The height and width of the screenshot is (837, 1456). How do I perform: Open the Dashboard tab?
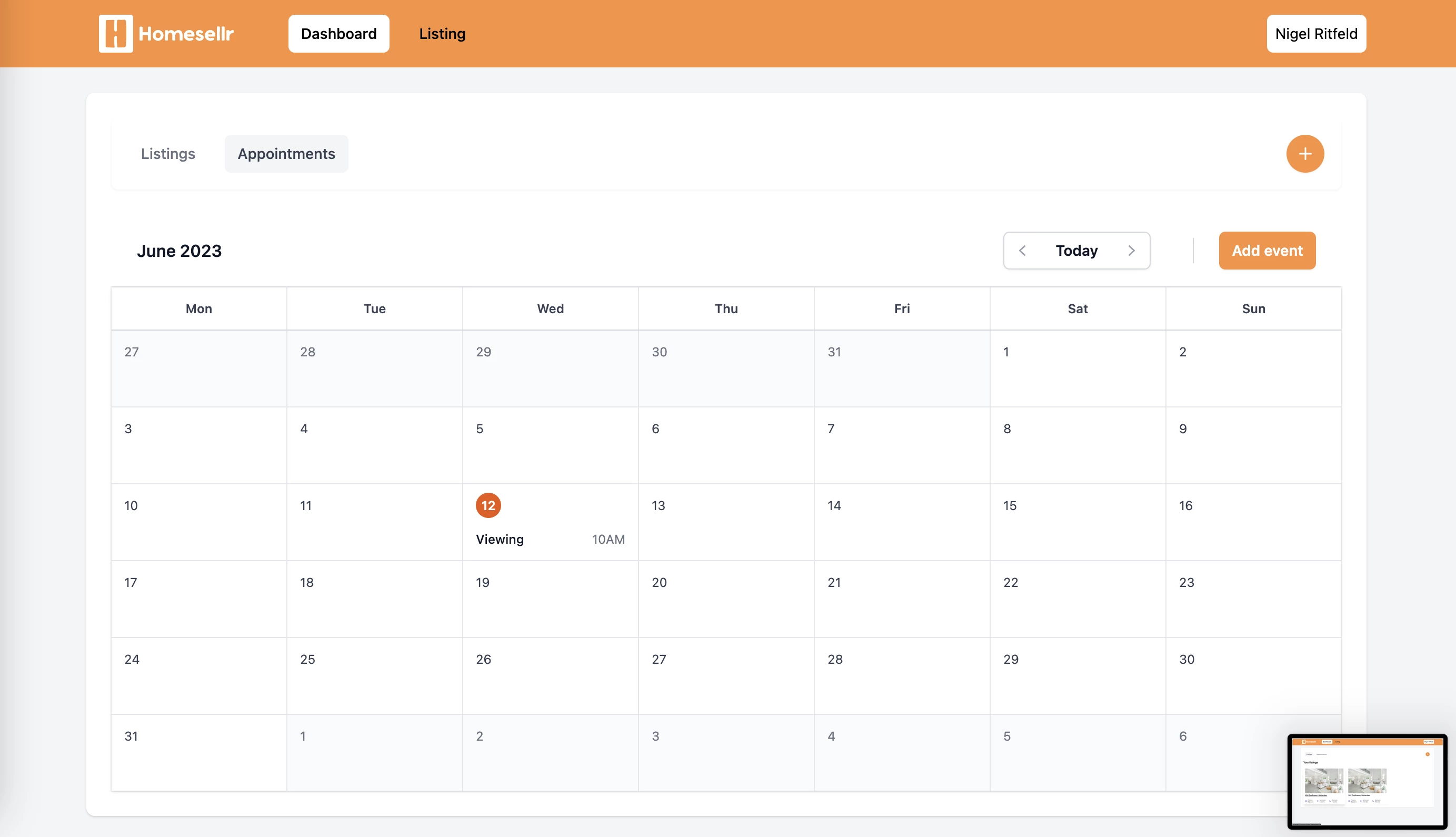pyautogui.click(x=338, y=33)
